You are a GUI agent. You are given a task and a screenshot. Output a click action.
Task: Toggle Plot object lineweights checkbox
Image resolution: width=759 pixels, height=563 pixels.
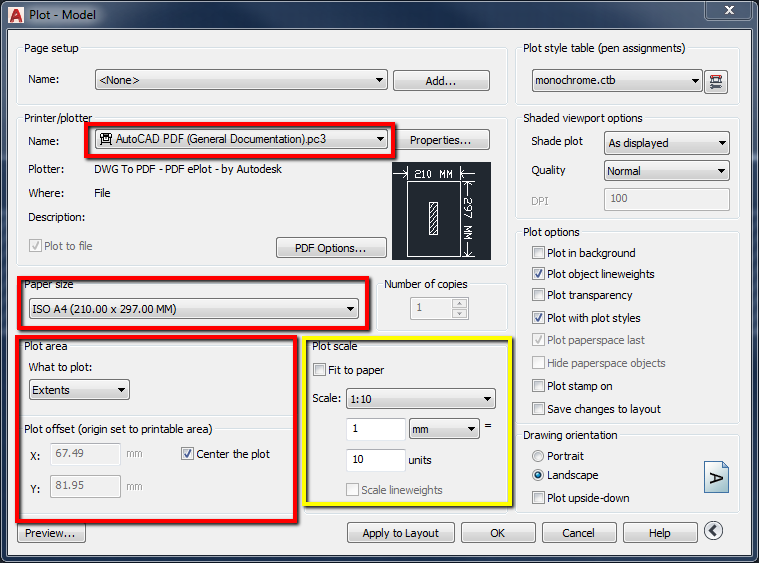pos(538,274)
